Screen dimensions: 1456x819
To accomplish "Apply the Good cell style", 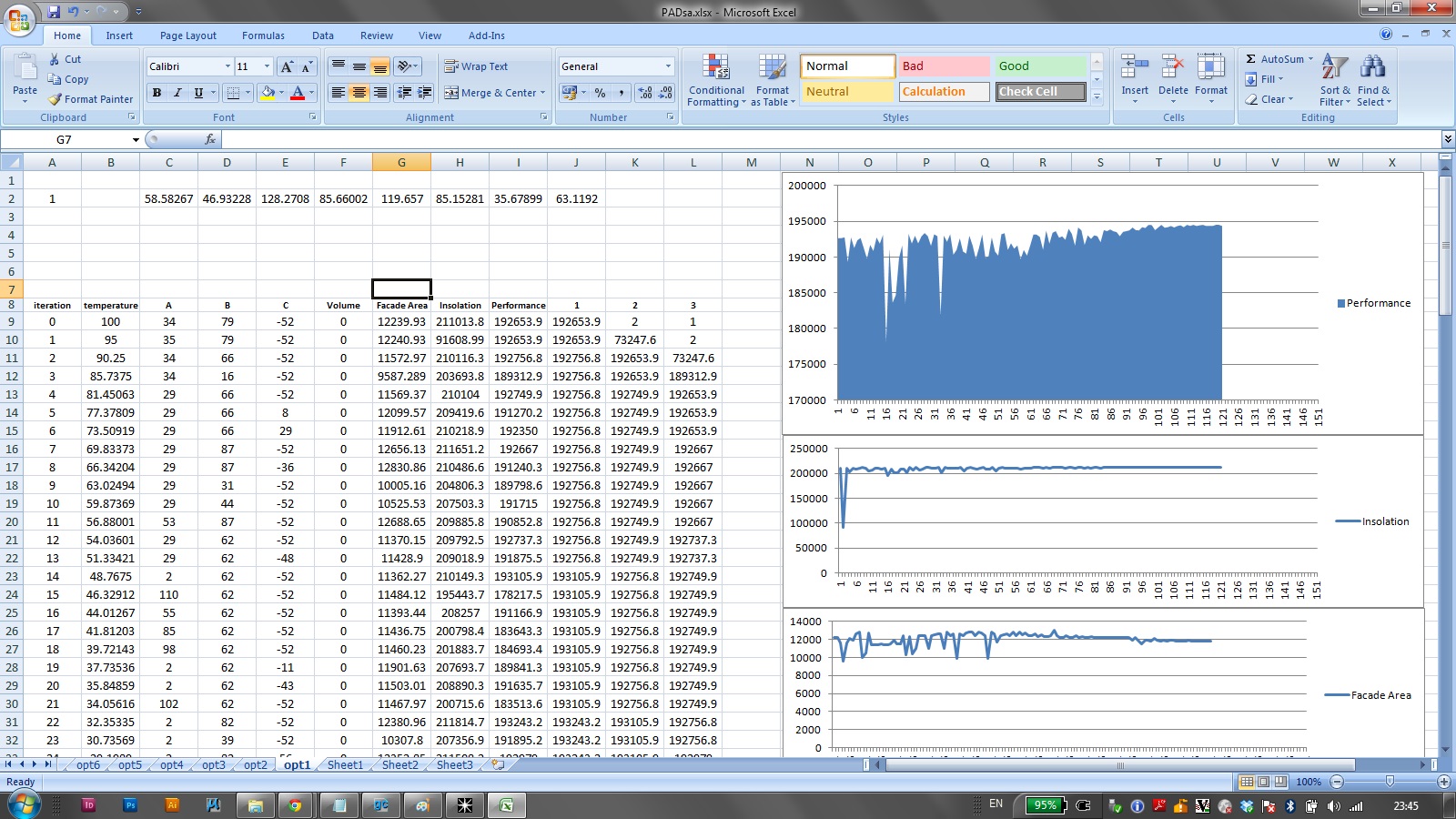I will pyautogui.click(x=1039, y=66).
